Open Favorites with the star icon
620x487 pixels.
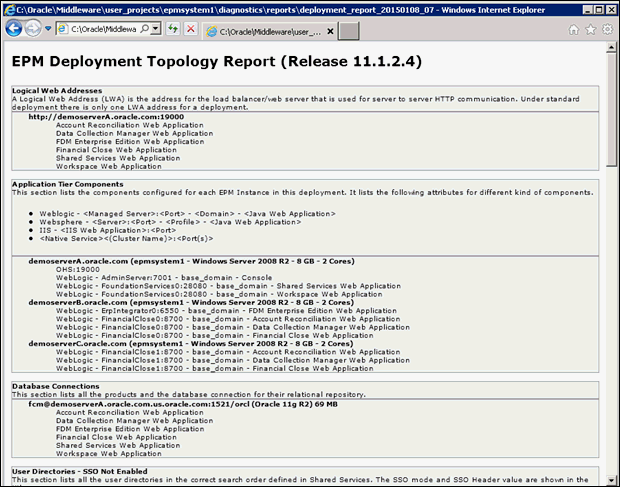click(x=590, y=30)
